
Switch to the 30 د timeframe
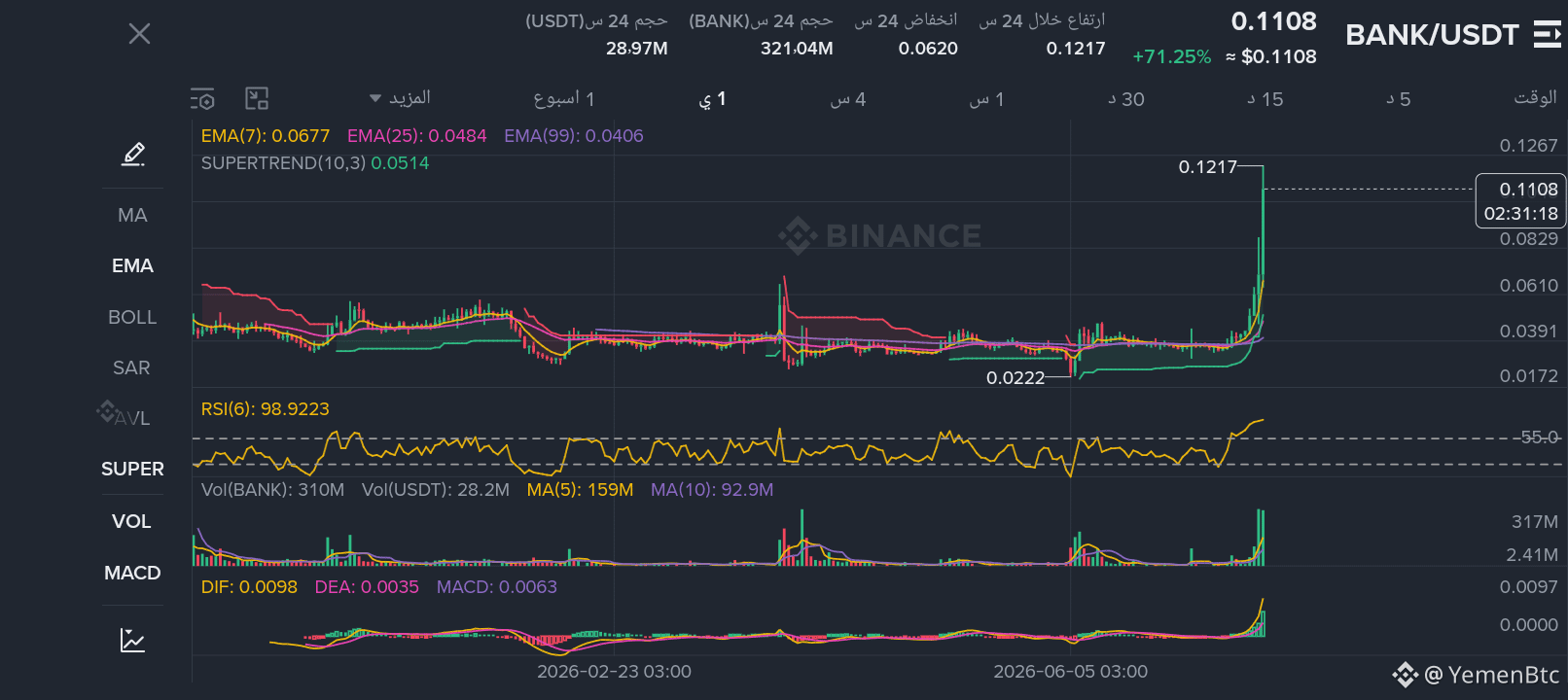tap(1125, 99)
